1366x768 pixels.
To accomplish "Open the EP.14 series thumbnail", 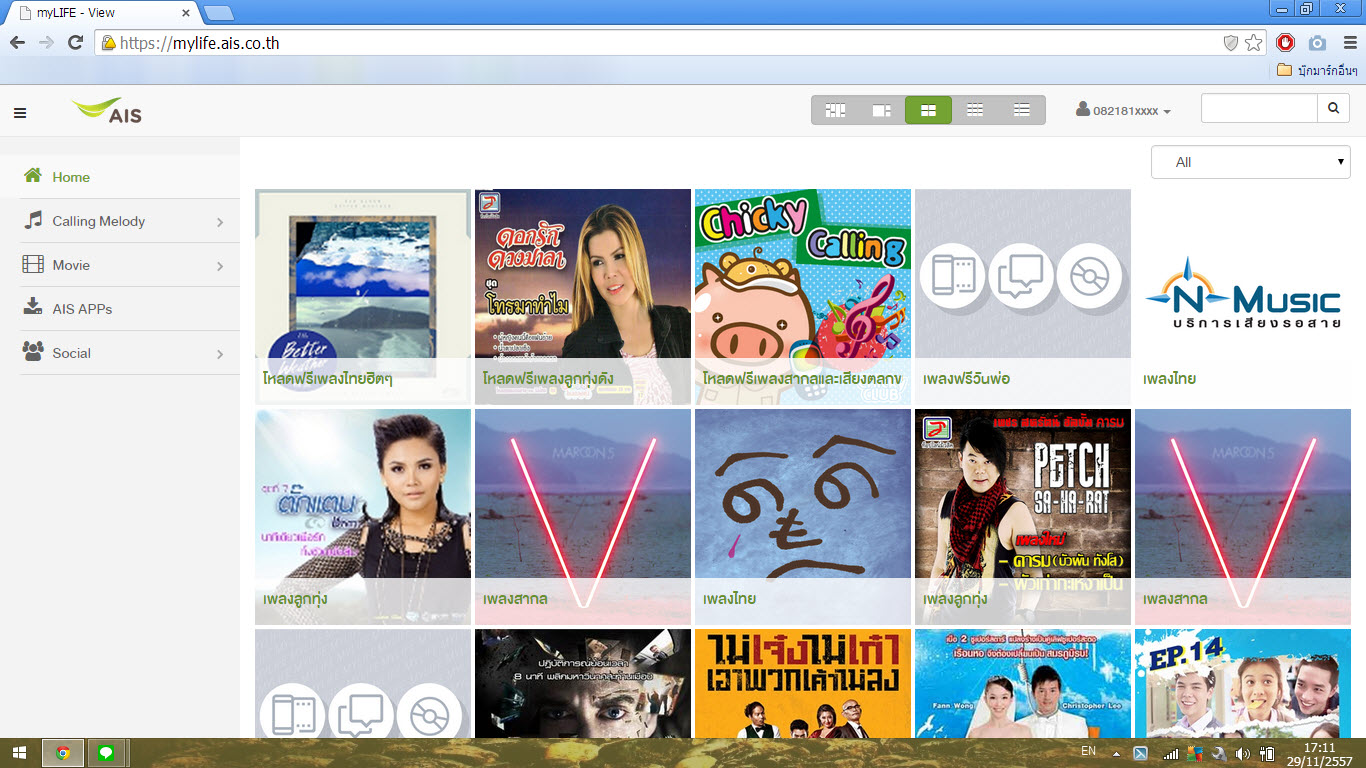I will (x=1243, y=684).
